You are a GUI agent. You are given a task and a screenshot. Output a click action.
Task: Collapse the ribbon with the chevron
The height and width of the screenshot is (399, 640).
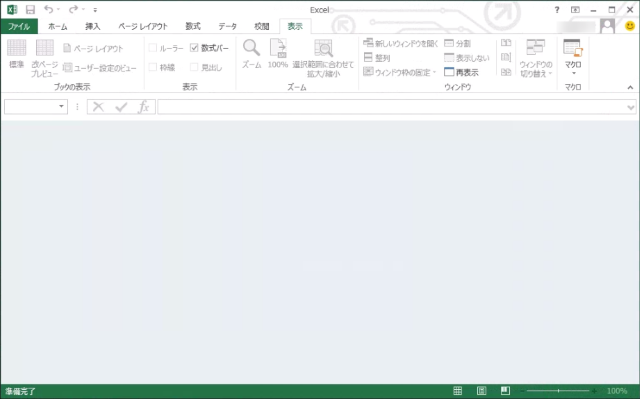(x=630, y=87)
